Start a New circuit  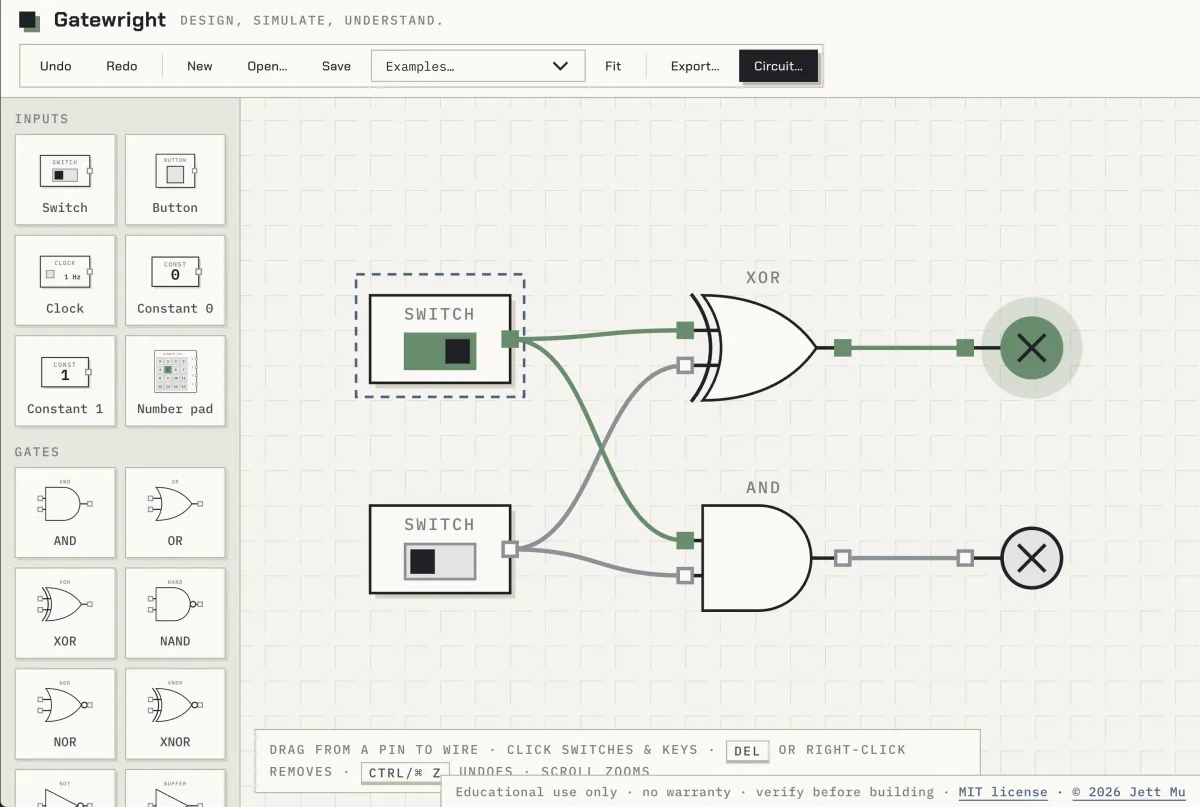click(x=200, y=66)
